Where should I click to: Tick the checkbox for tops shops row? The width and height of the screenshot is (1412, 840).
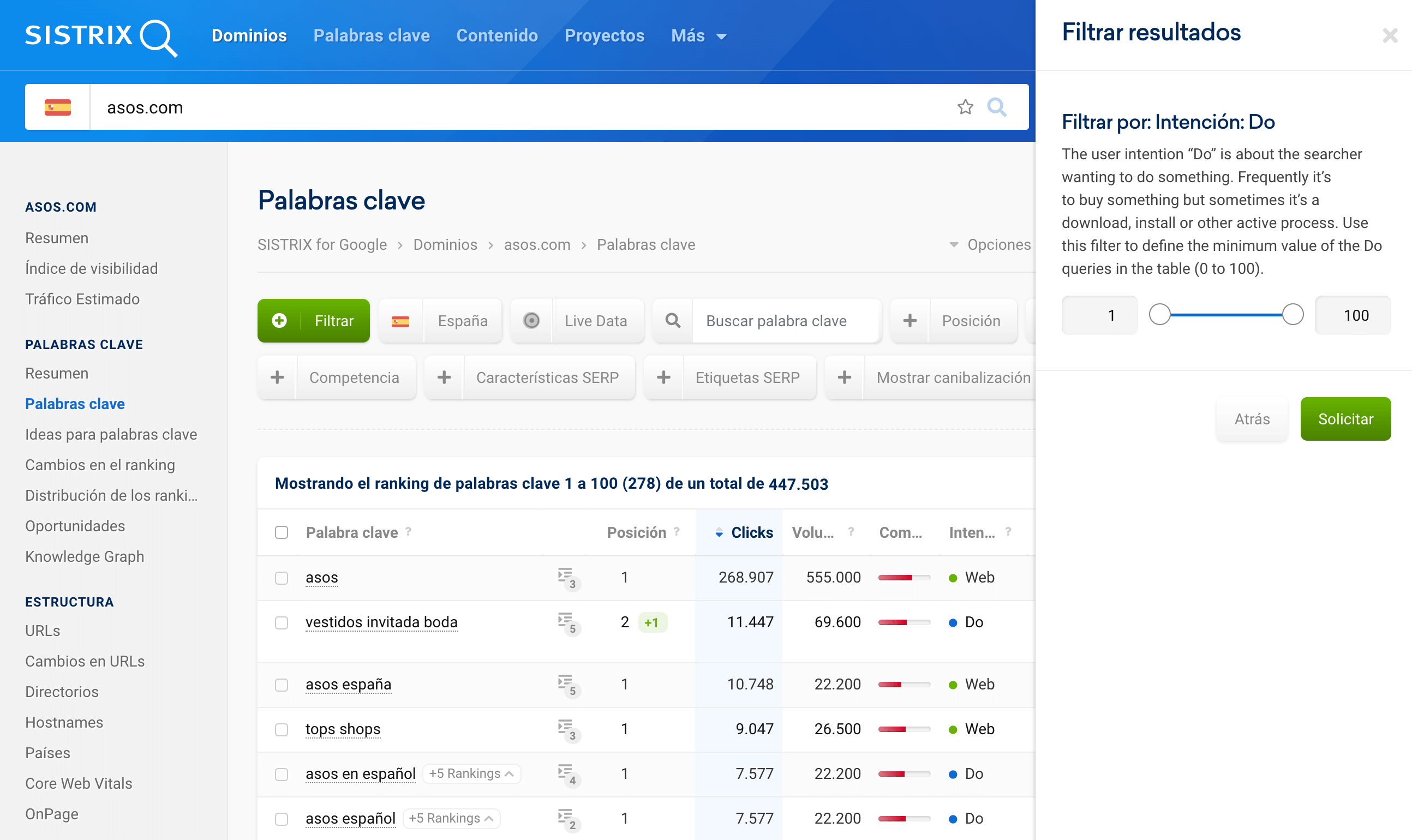click(x=282, y=729)
